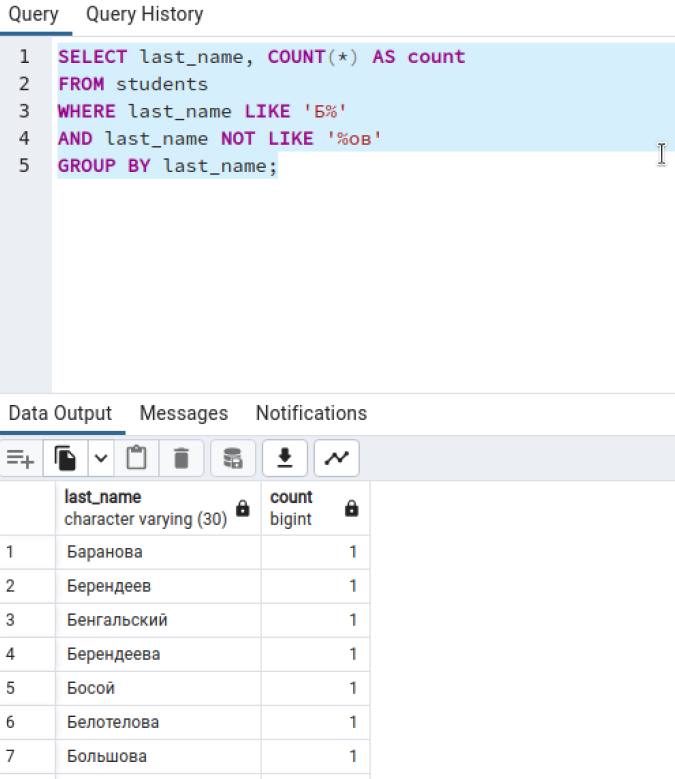Click the Берендеев cell

(158, 586)
